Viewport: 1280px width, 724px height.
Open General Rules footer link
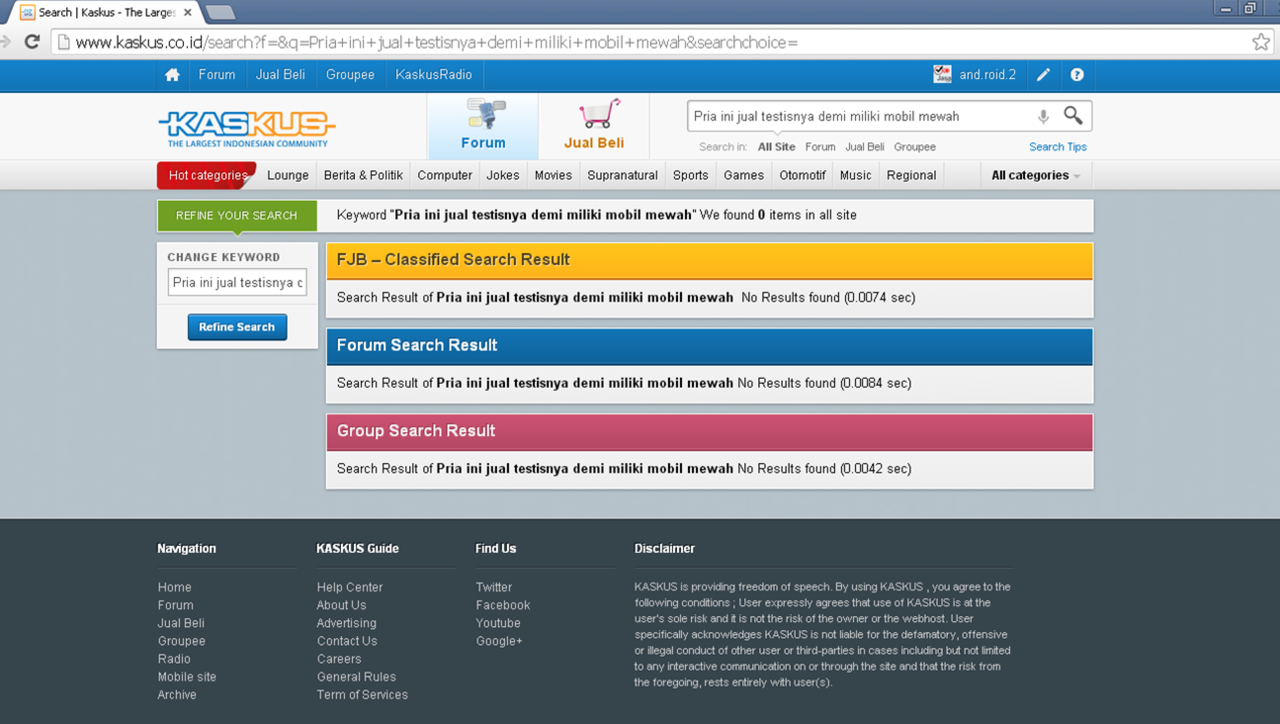click(x=357, y=678)
